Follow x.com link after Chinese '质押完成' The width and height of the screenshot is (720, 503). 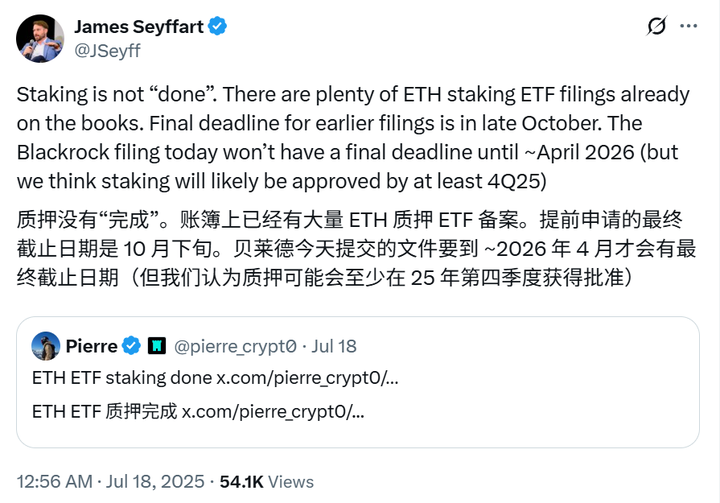273,410
